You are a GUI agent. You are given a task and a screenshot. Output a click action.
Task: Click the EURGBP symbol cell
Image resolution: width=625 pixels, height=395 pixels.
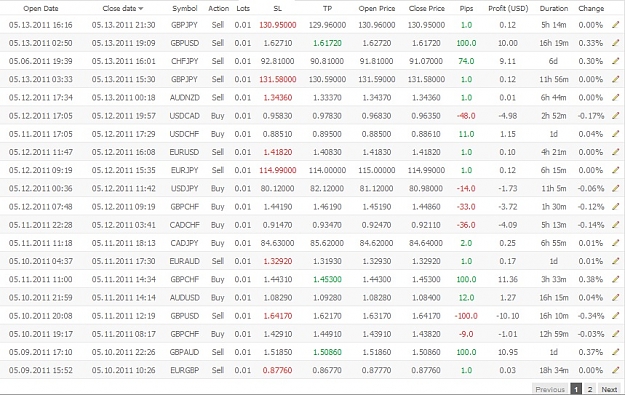click(184, 370)
